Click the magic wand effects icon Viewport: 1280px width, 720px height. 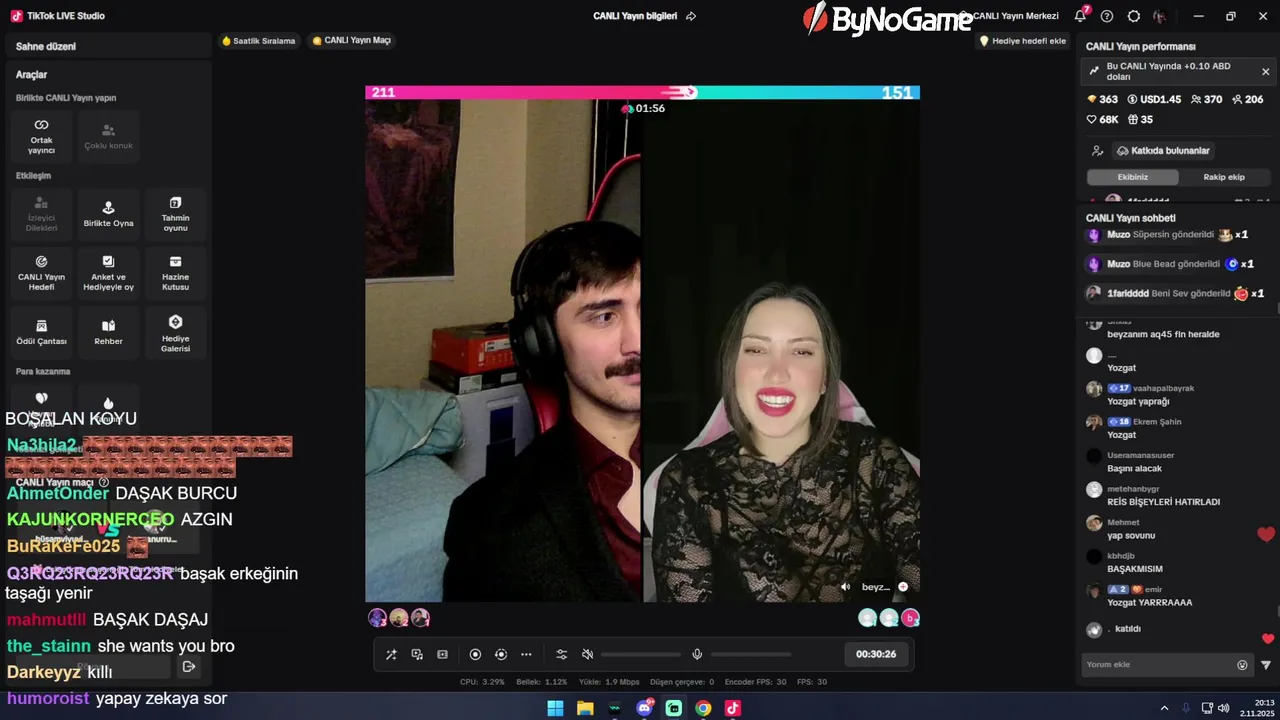click(391, 654)
